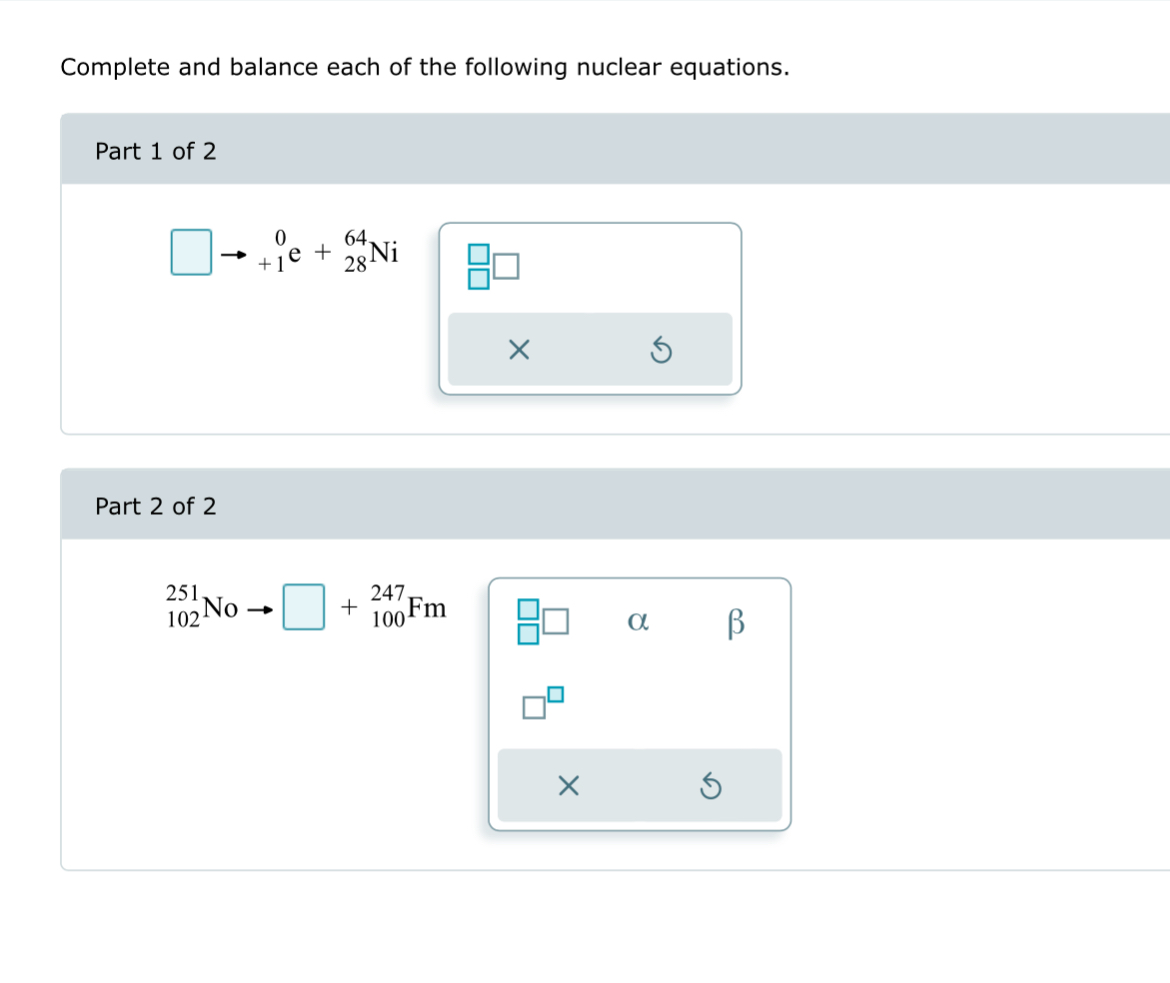This screenshot has height=983, width=1170.
Task: Click the undo arrow in Part 2 palette
Action: pos(711,786)
